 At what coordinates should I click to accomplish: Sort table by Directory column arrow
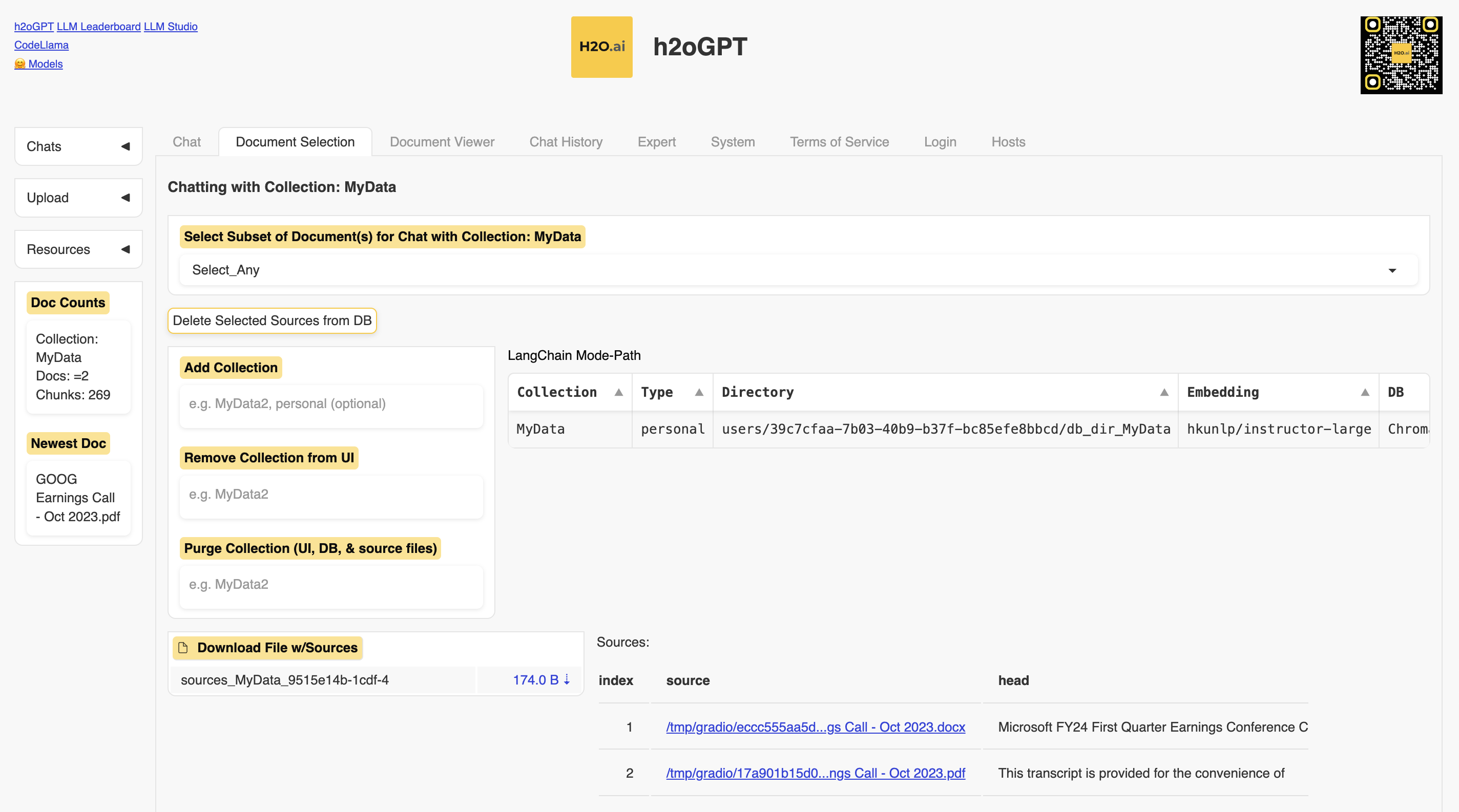[x=1164, y=392]
